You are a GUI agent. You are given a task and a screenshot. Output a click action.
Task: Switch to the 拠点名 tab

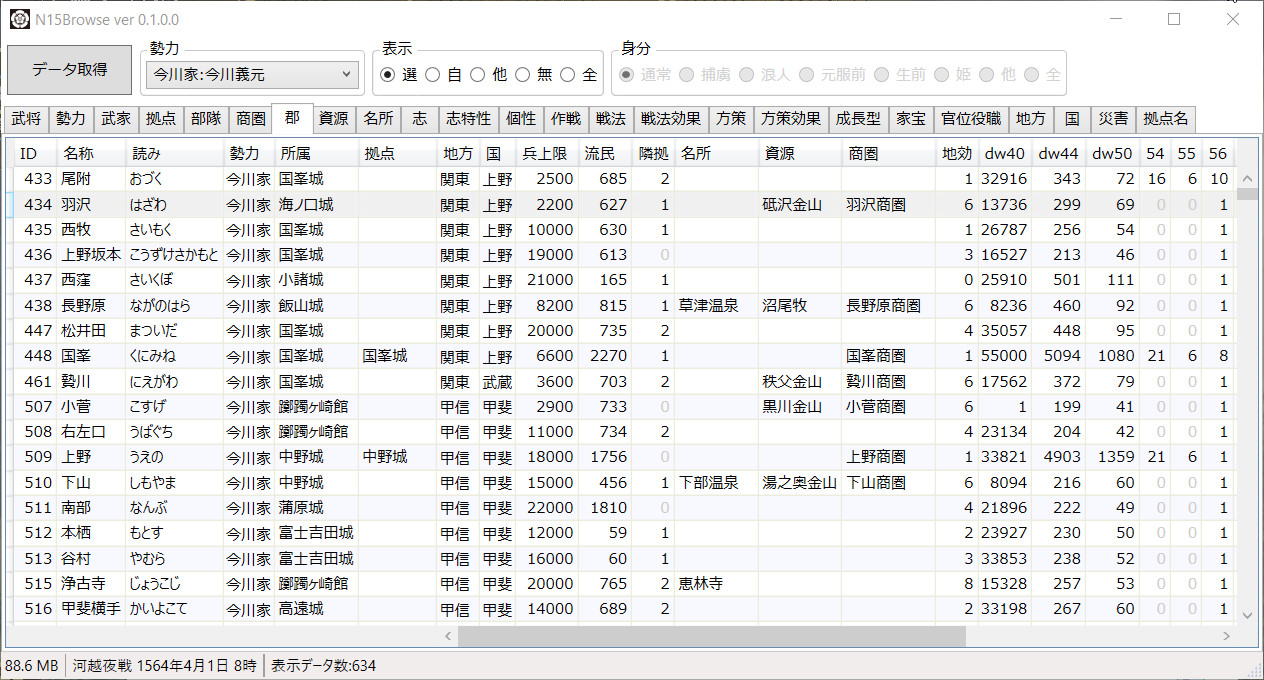(1166, 119)
